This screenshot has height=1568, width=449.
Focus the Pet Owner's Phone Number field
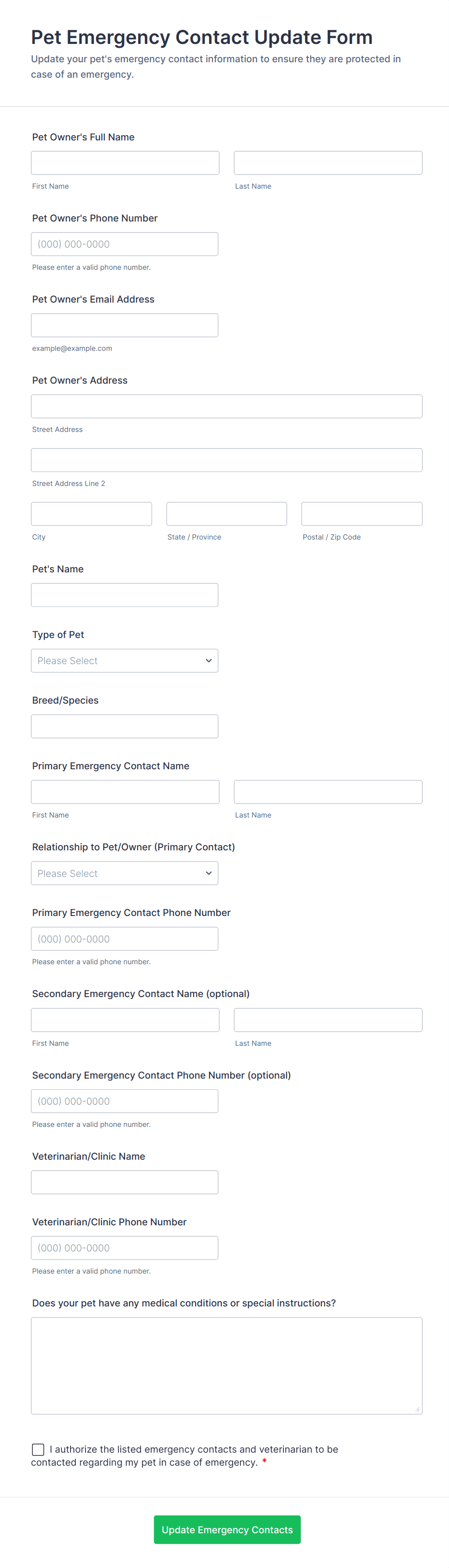(x=124, y=244)
